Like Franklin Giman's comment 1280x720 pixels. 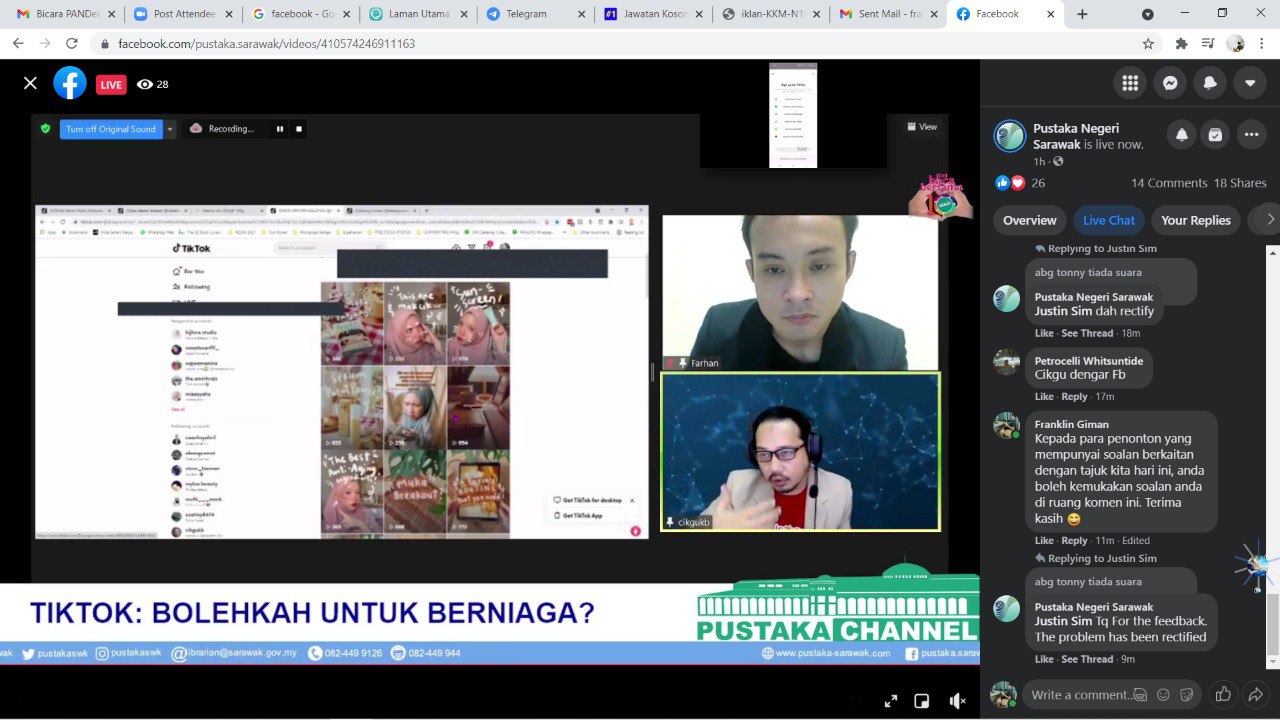point(1044,541)
